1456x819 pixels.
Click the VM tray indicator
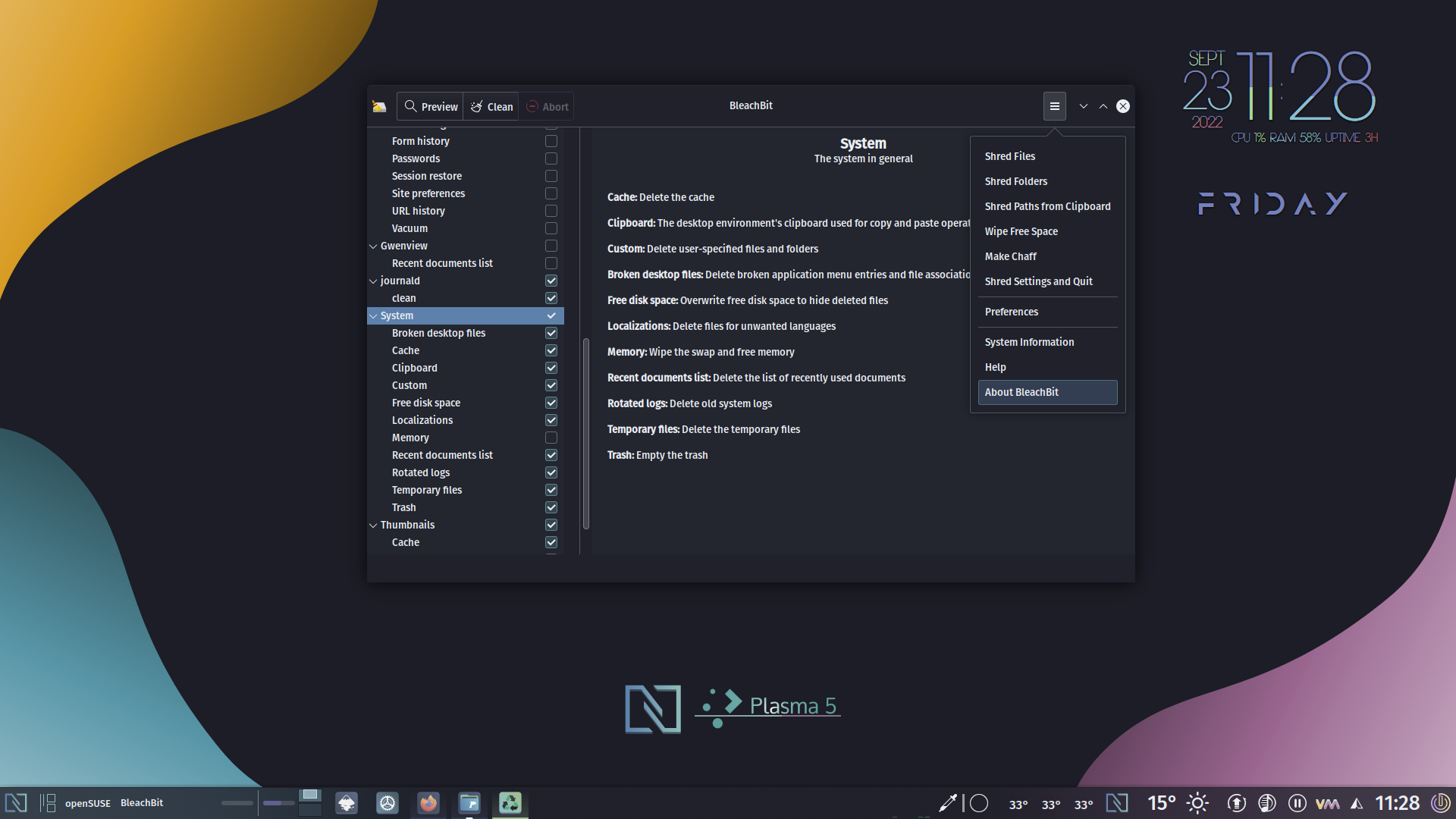[1327, 804]
